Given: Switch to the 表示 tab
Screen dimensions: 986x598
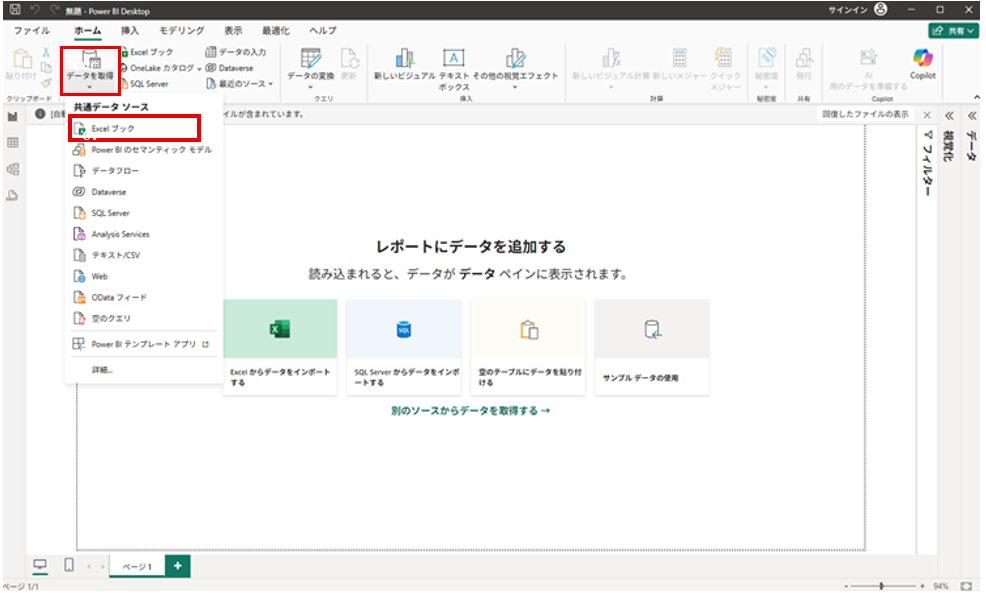Looking at the screenshot, I should (x=233, y=30).
